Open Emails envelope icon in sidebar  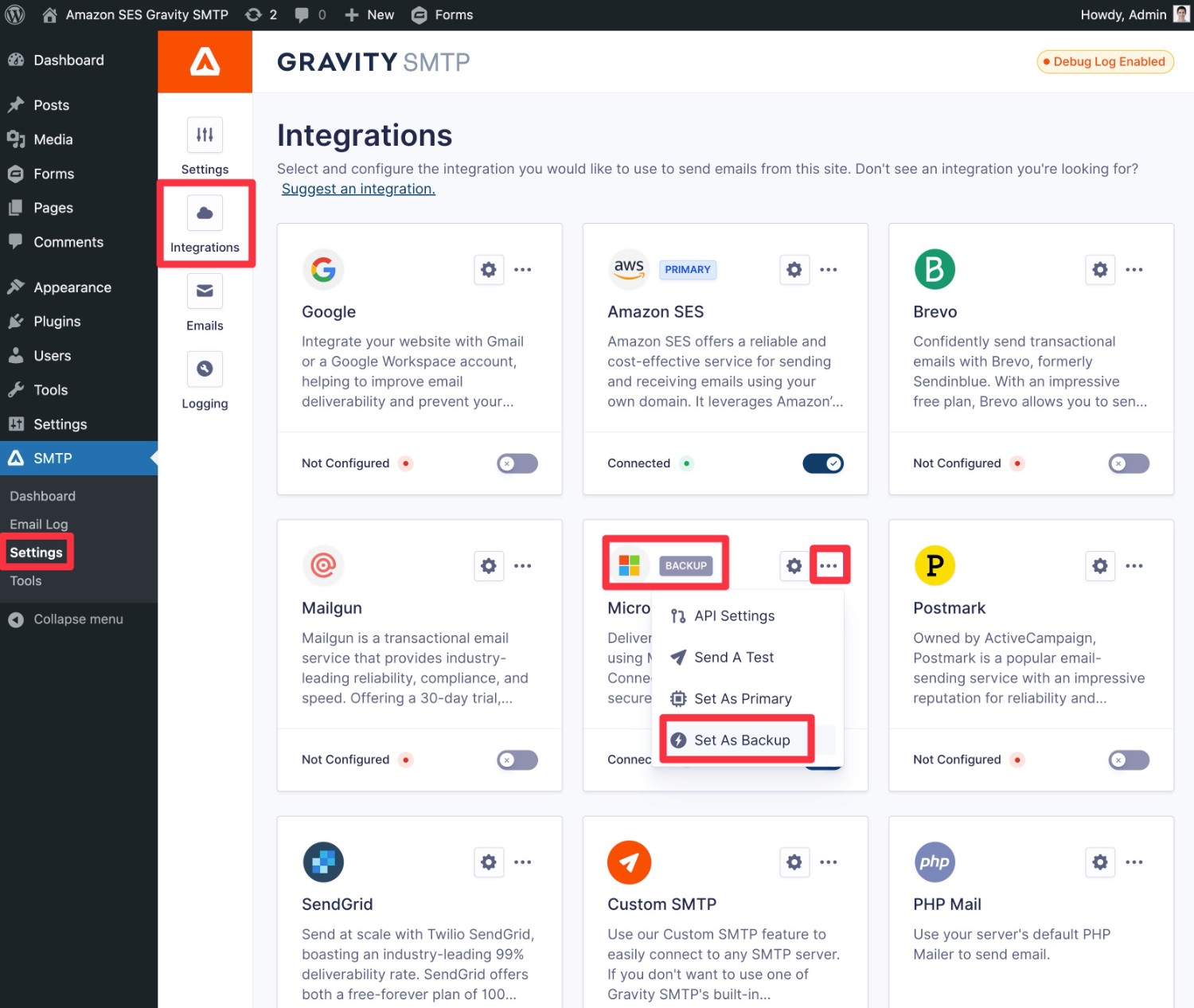205,291
